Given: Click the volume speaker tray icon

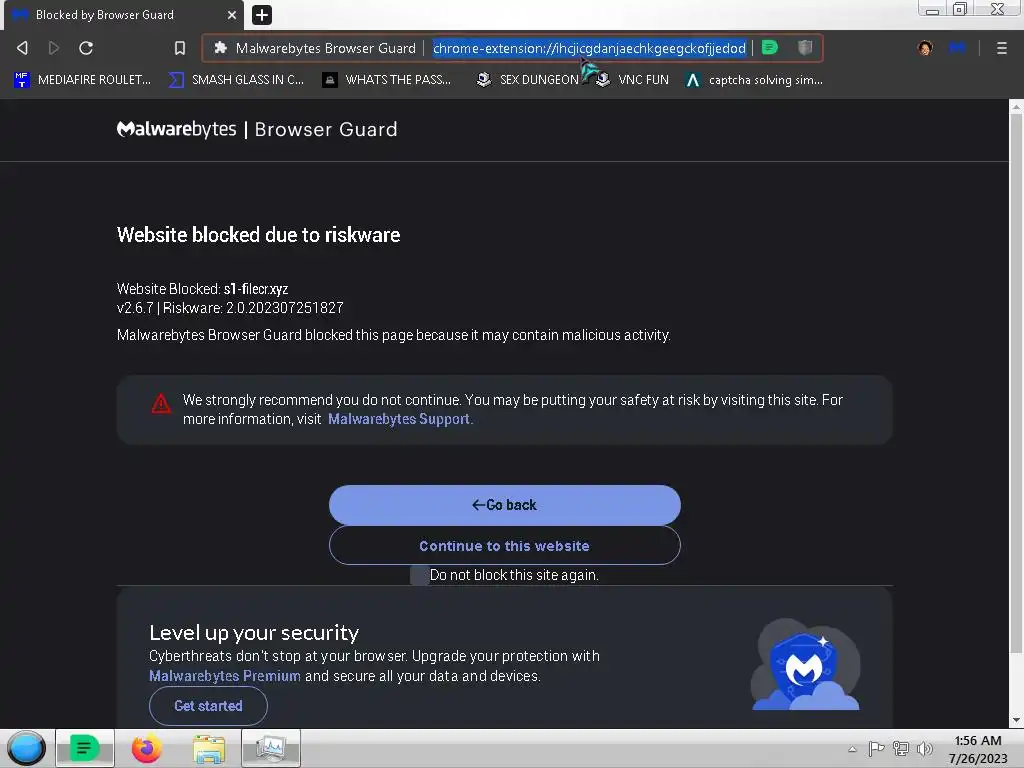Looking at the screenshot, I should click(925, 749).
